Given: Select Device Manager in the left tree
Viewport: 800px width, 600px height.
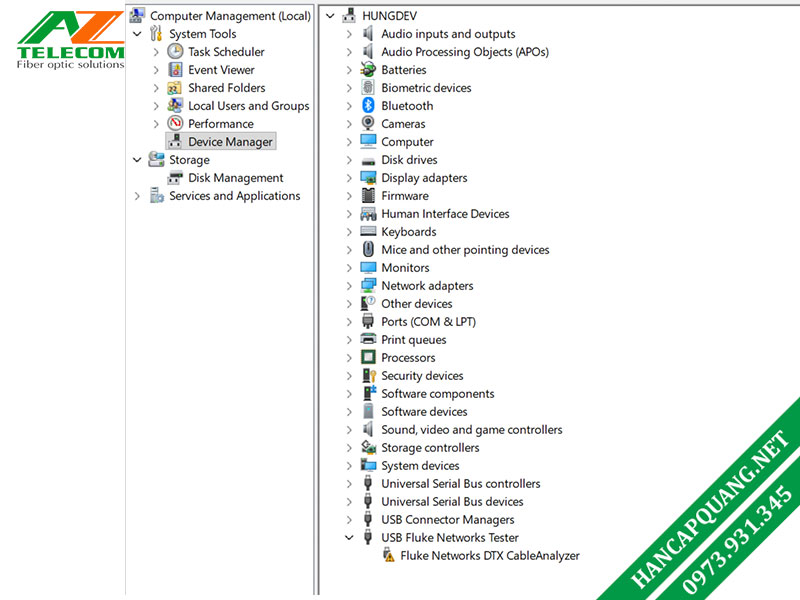Looking at the screenshot, I should point(230,142).
